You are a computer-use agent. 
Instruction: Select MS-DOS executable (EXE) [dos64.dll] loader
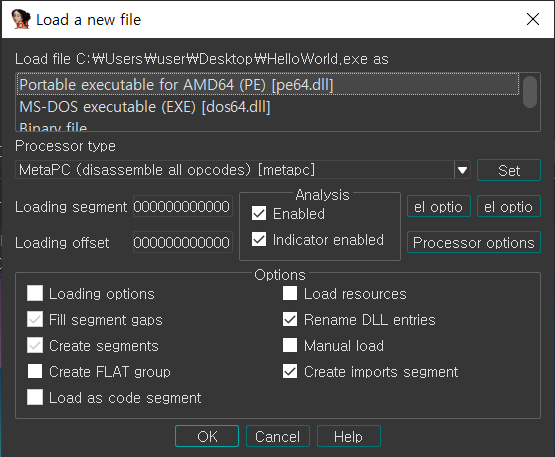(x=269, y=107)
